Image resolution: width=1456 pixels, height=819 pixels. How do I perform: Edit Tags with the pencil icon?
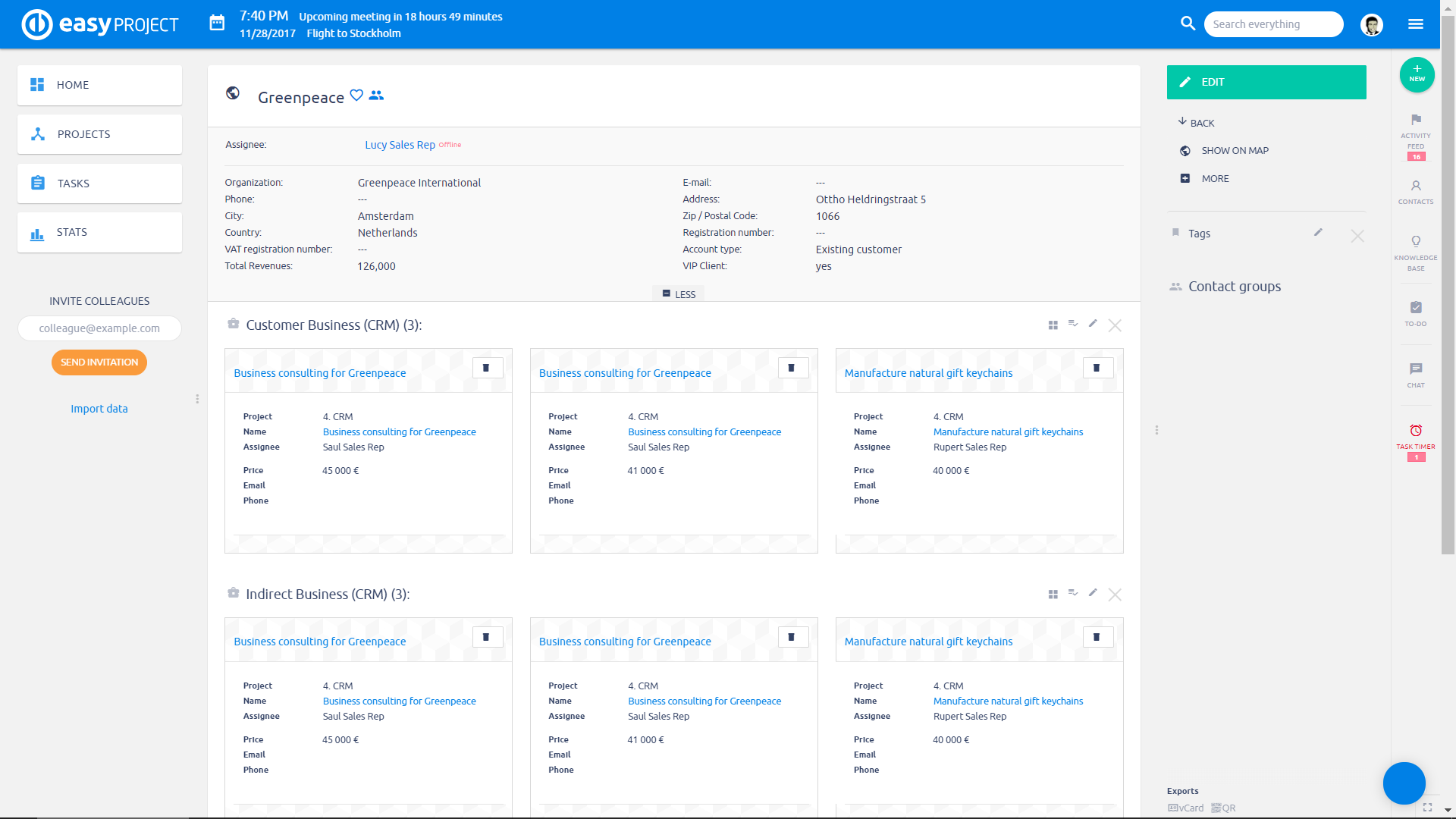click(x=1318, y=233)
